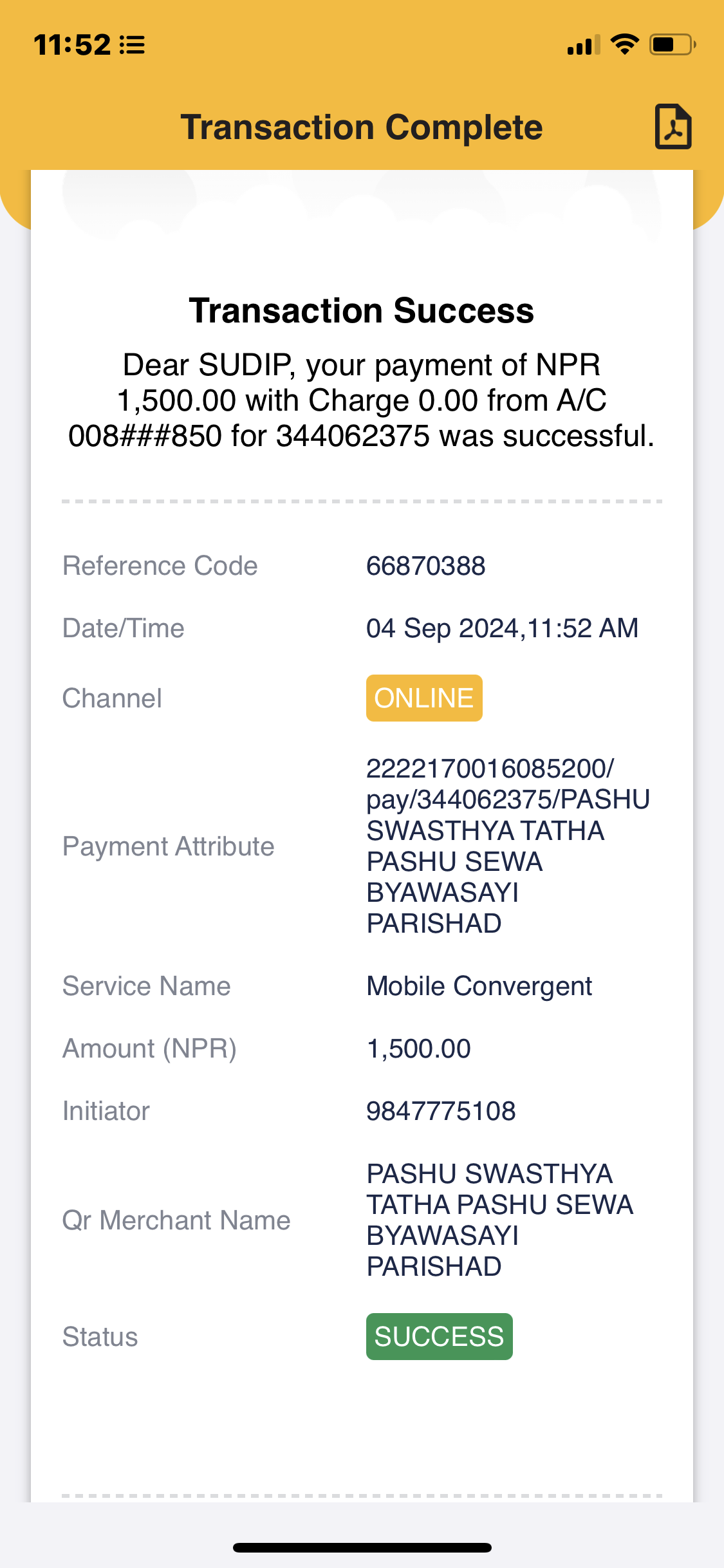Tap the amount 1,500.00 value

(x=419, y=1049)
